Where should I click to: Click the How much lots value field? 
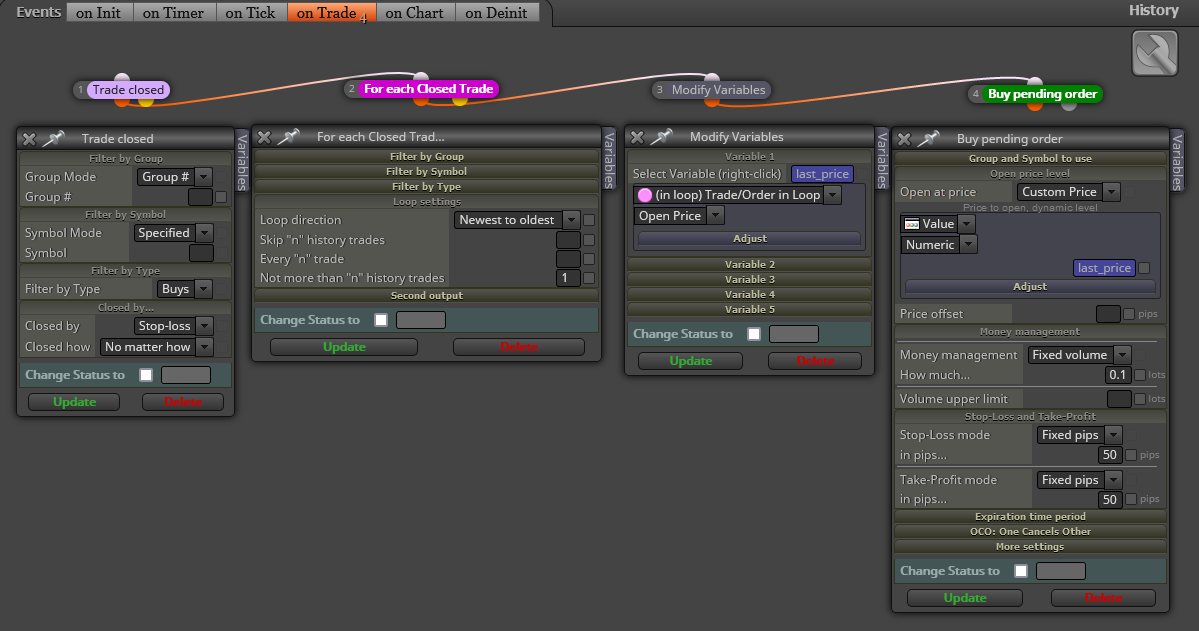[x=1119, y=375]
